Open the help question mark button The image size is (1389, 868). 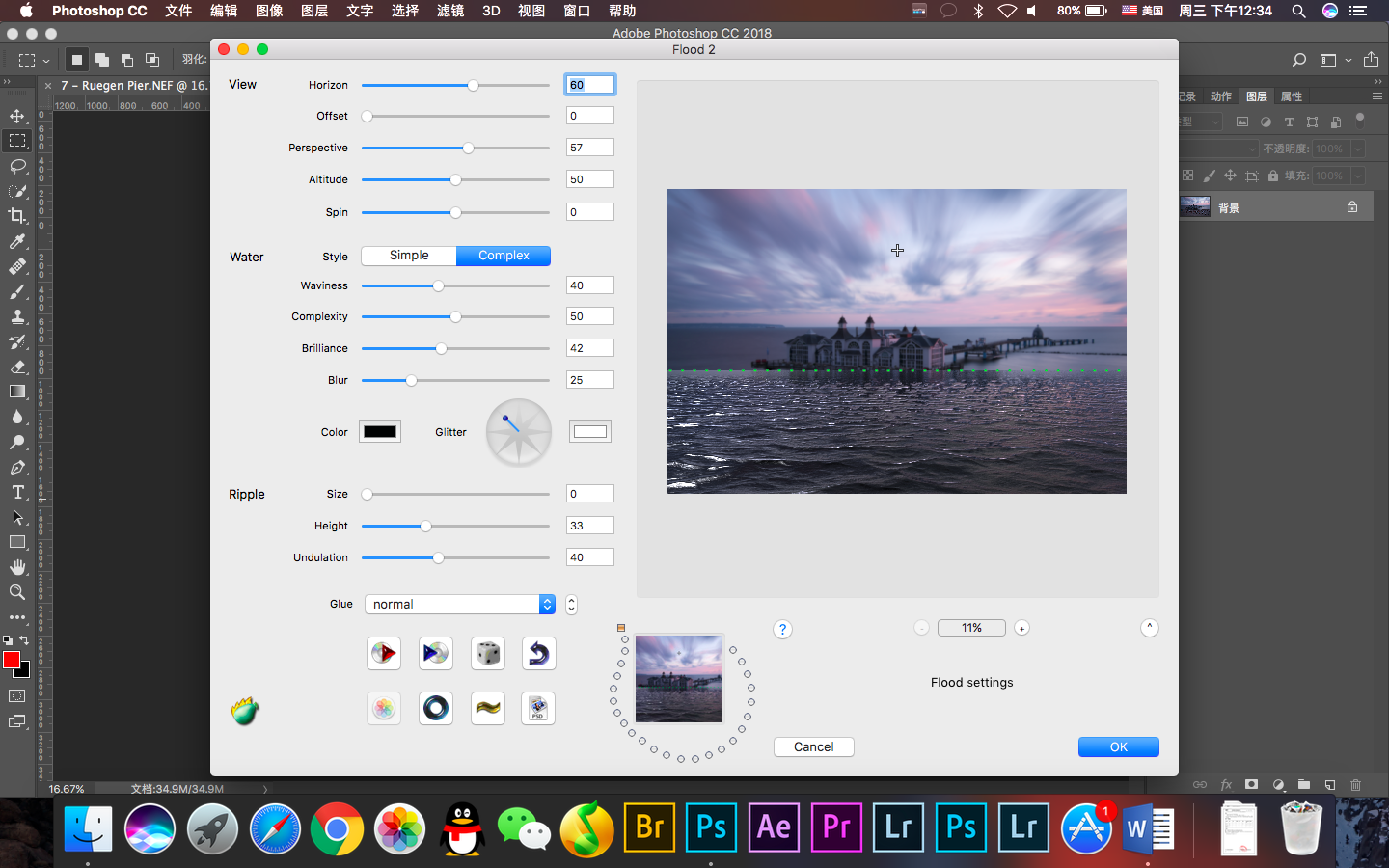point(782,630)
